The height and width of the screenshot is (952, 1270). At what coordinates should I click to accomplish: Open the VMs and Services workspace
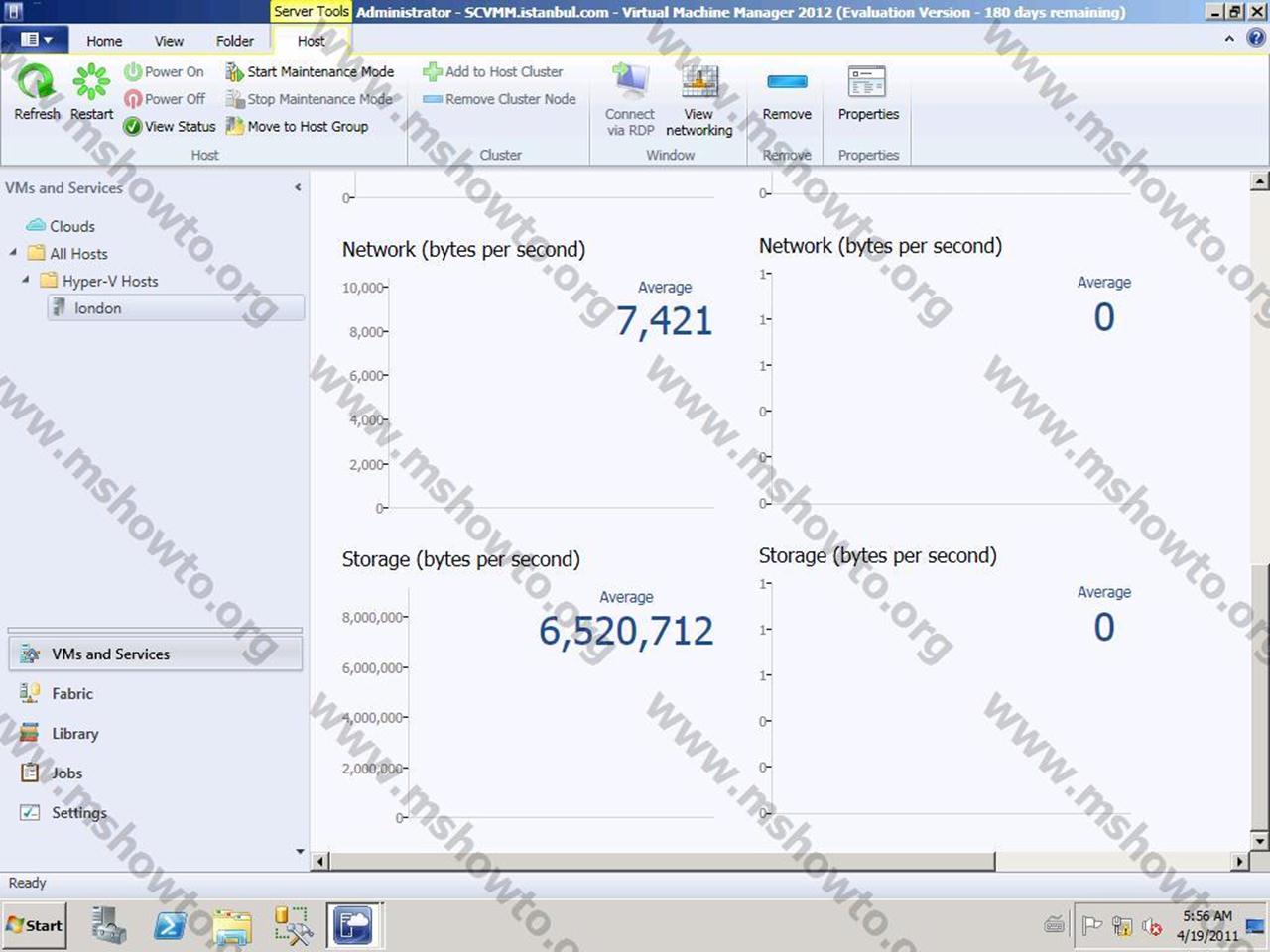click(x=155, y=654)
